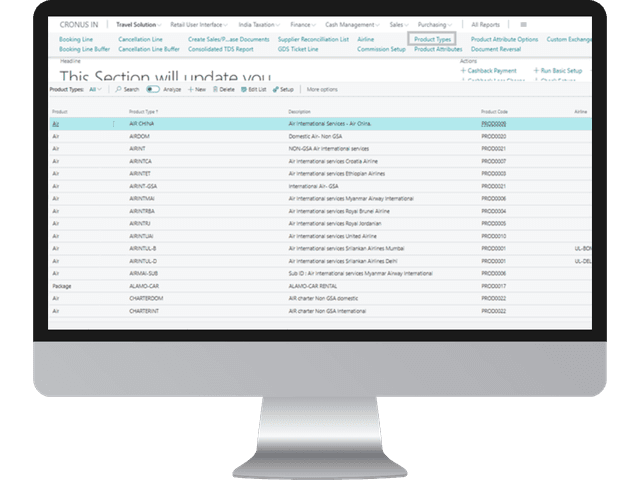The image size is (640, 480).
Task: Open Create Sales/Purchase Documents
Action: click(x=229, y=40)
